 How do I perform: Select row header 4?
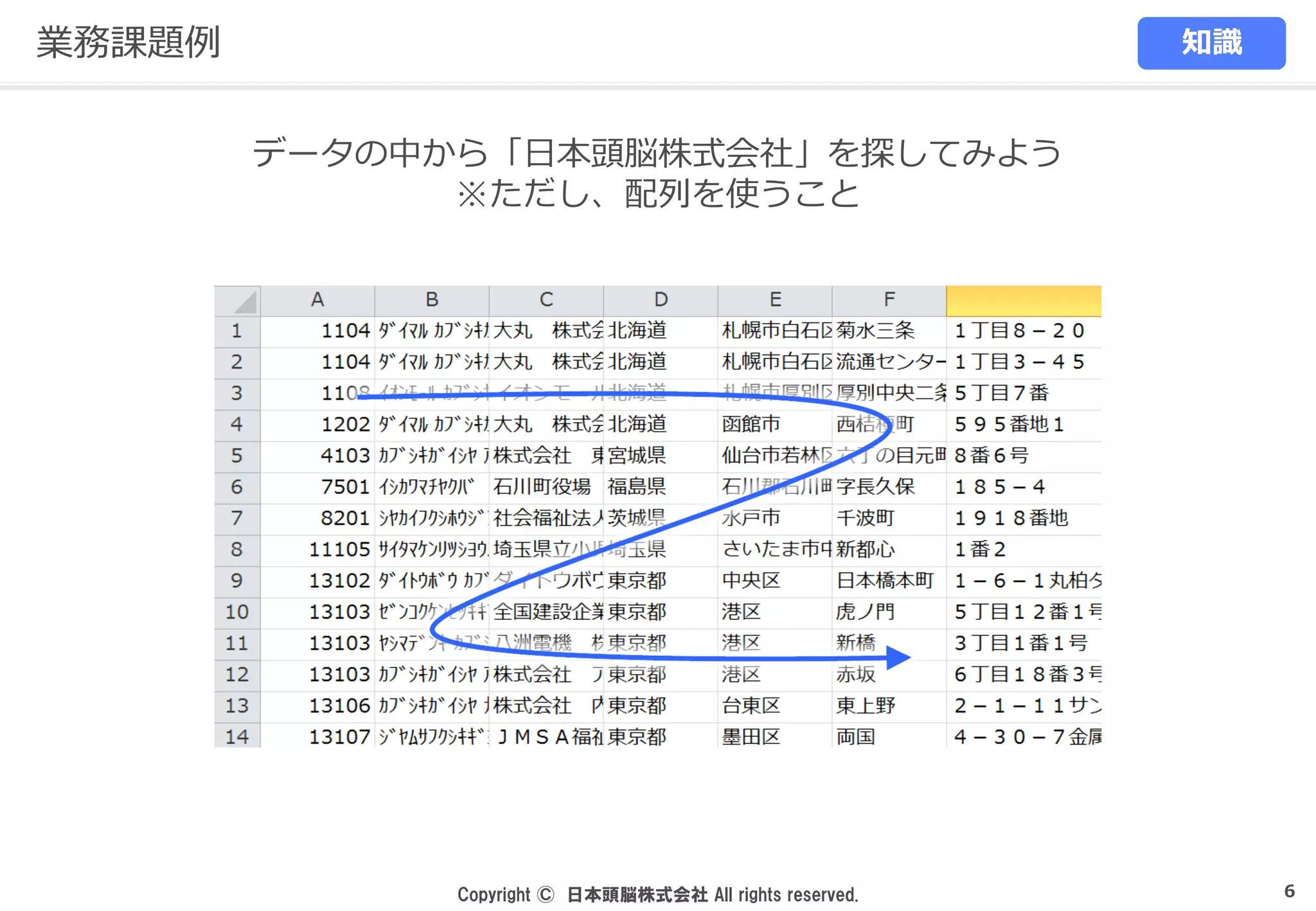[237, 425]
